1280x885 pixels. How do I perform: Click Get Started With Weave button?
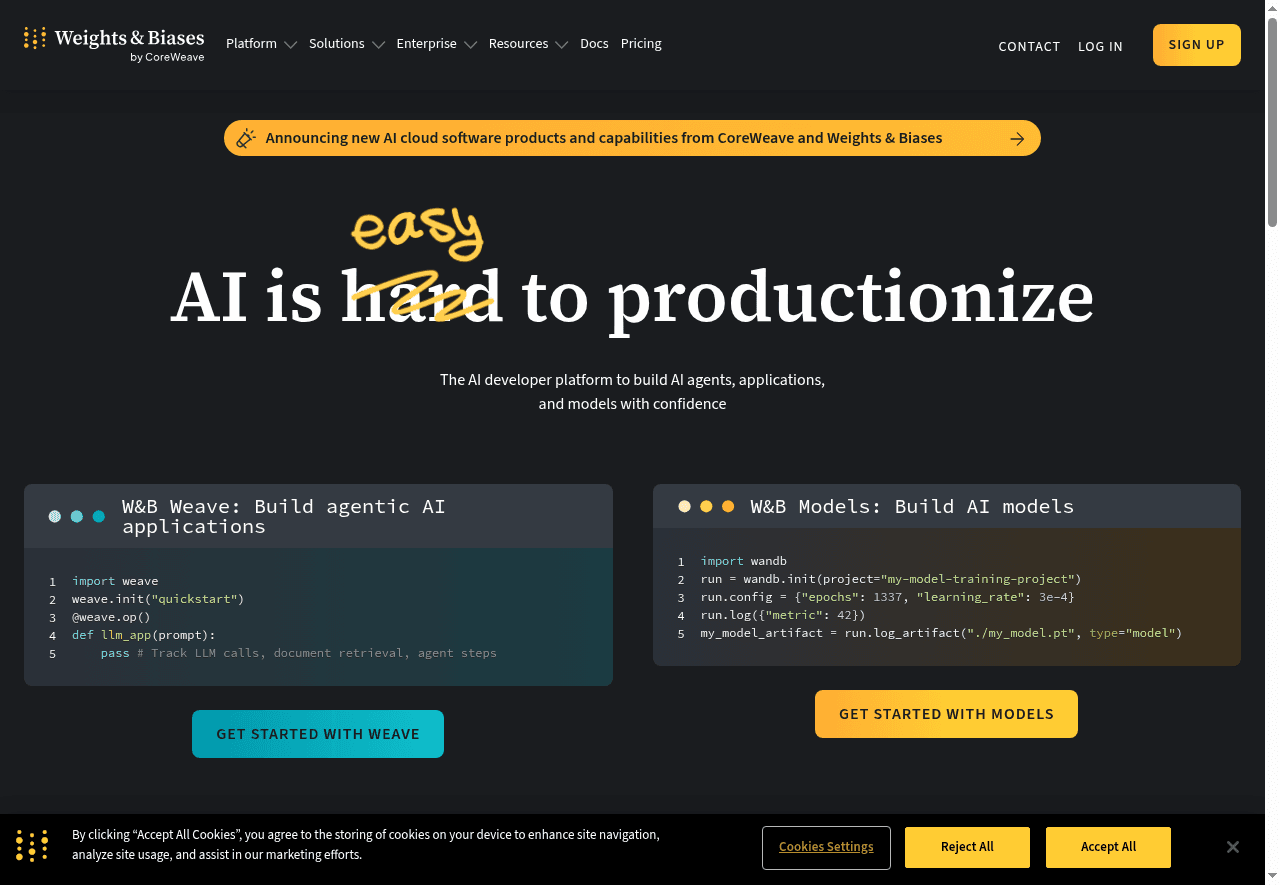pos(318,734)
